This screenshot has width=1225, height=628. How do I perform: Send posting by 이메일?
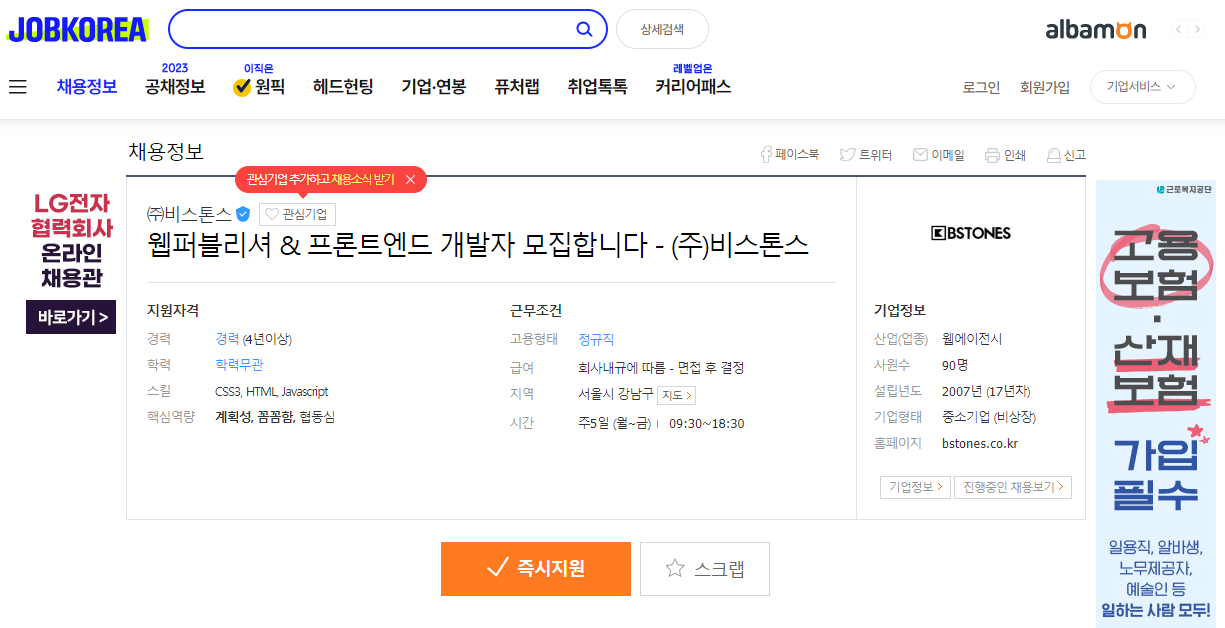point(939,155)
